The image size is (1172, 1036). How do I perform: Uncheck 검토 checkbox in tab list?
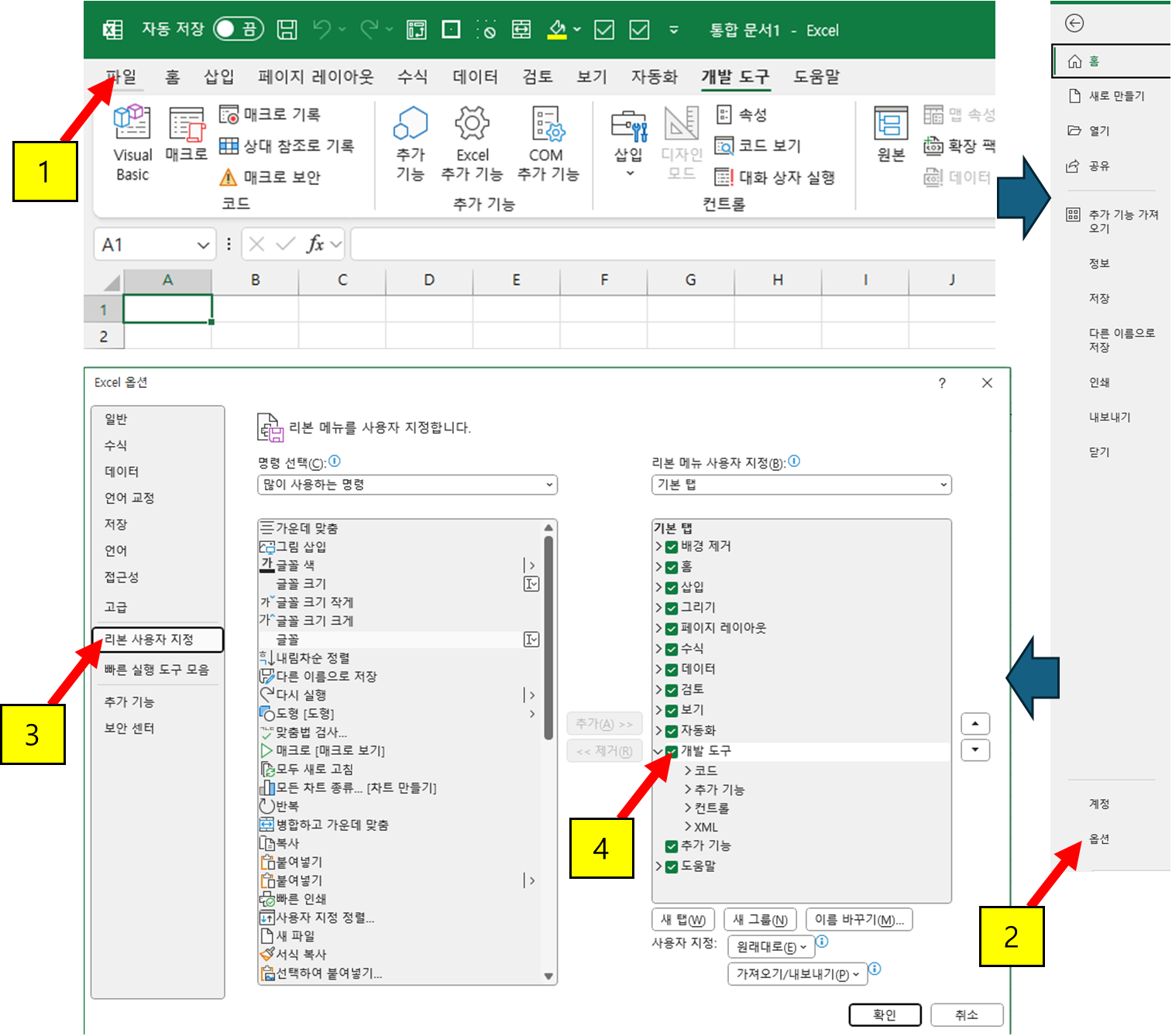(672, 690)
